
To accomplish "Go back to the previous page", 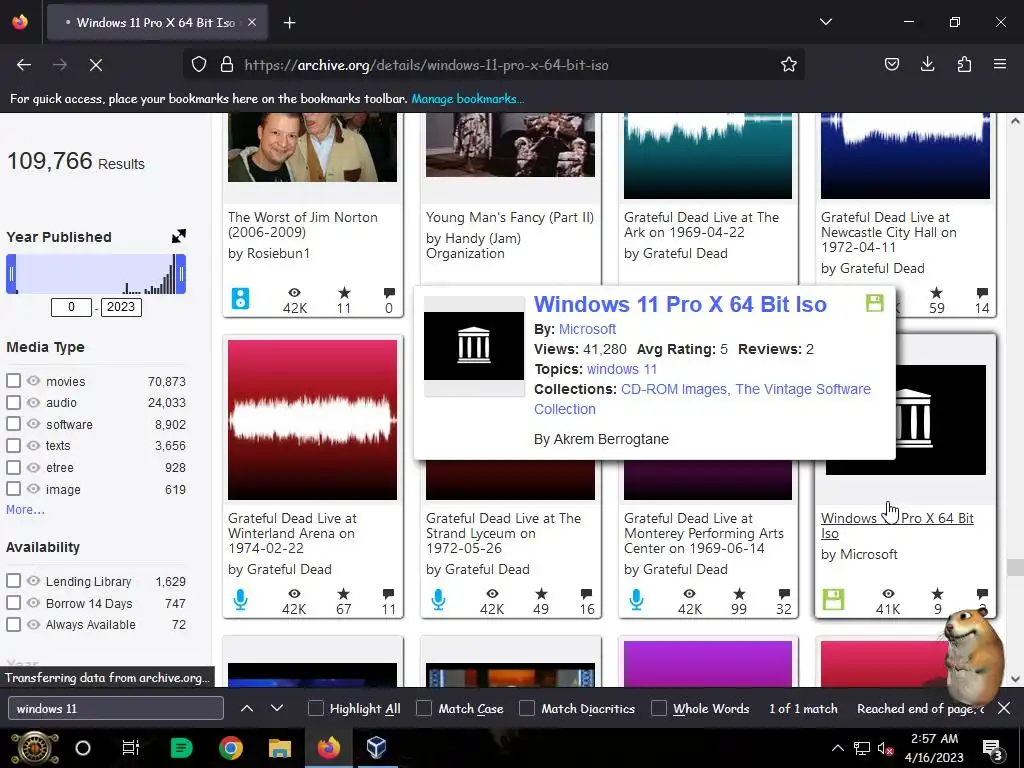I will coord(24,65).
